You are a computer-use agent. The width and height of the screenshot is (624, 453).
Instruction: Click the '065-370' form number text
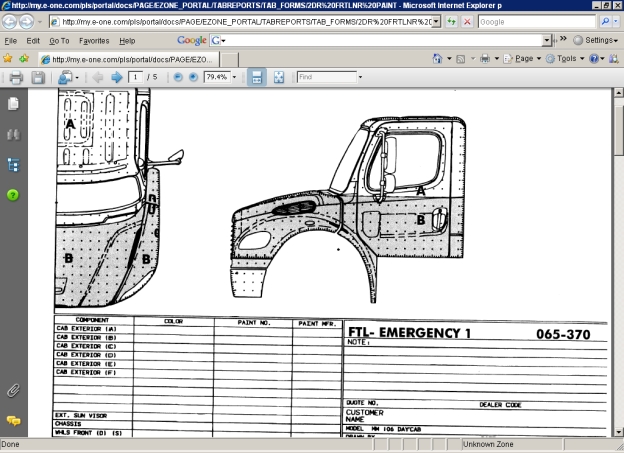(x=563, y=334)
